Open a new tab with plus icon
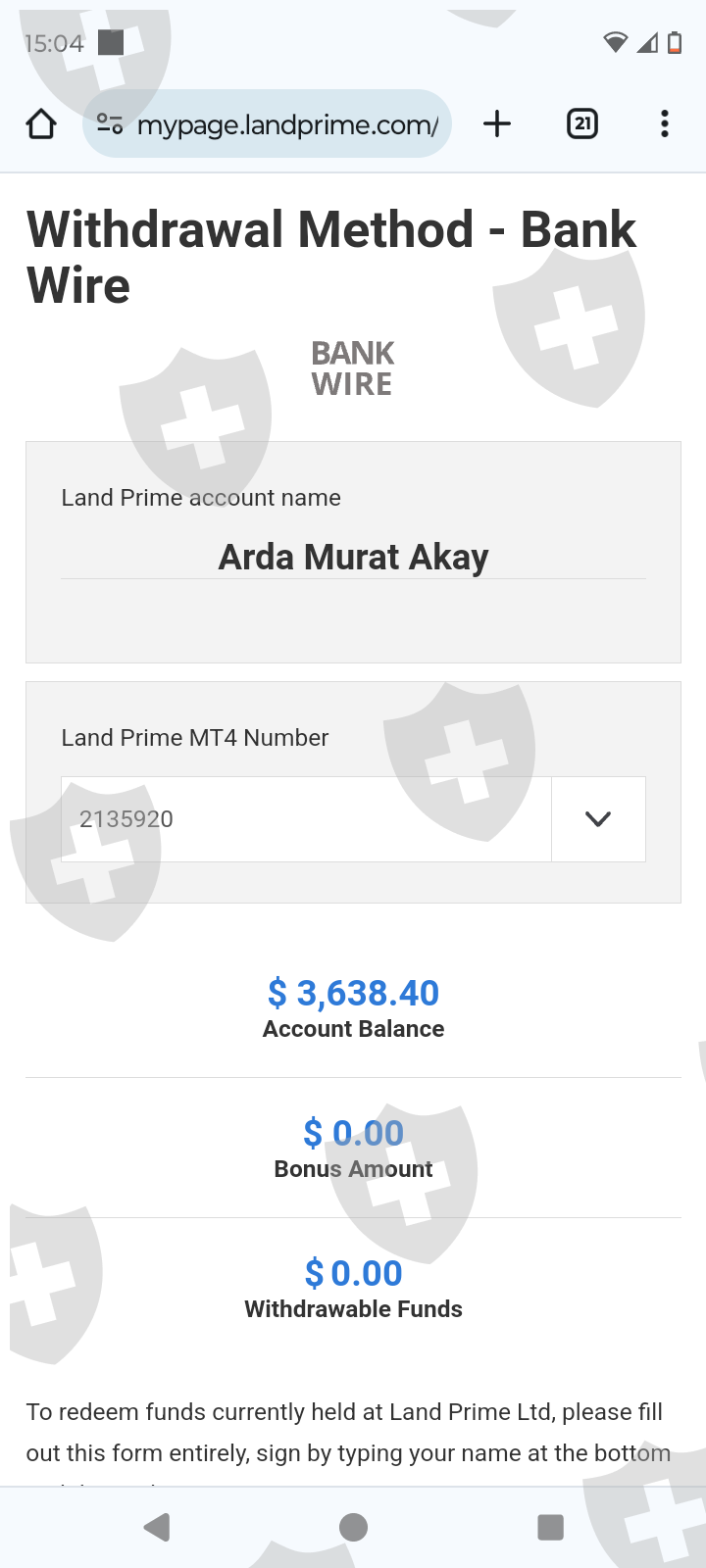Screen dimensions: 706x1568 (x=497, y=123)
